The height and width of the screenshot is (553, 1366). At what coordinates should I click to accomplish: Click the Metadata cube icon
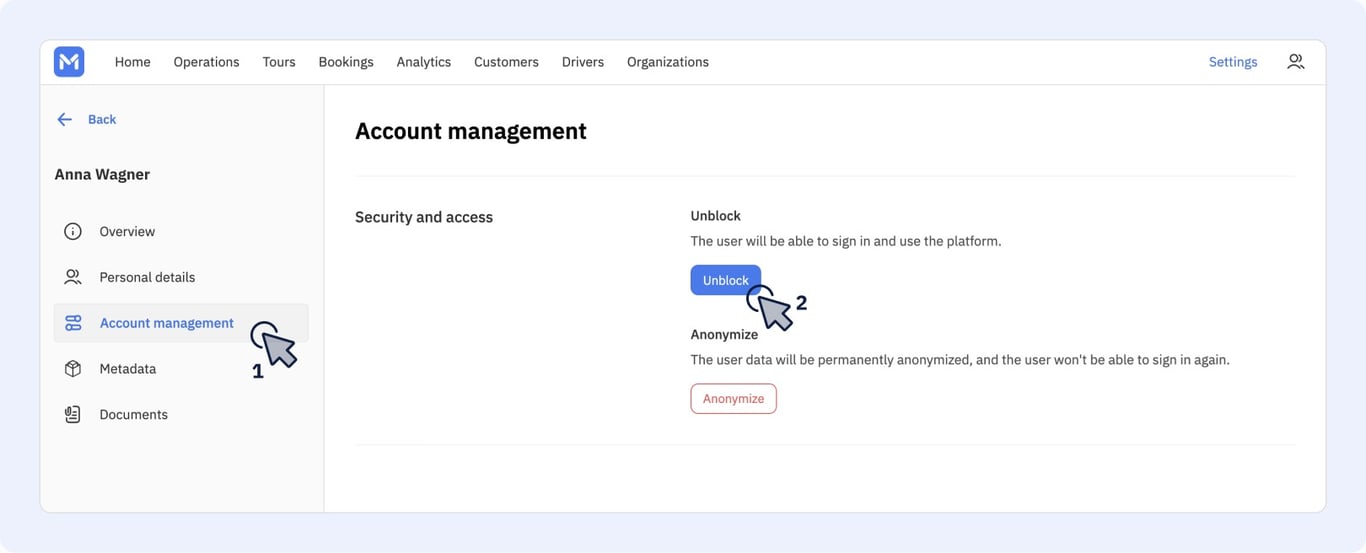click(x=73, y=369)
